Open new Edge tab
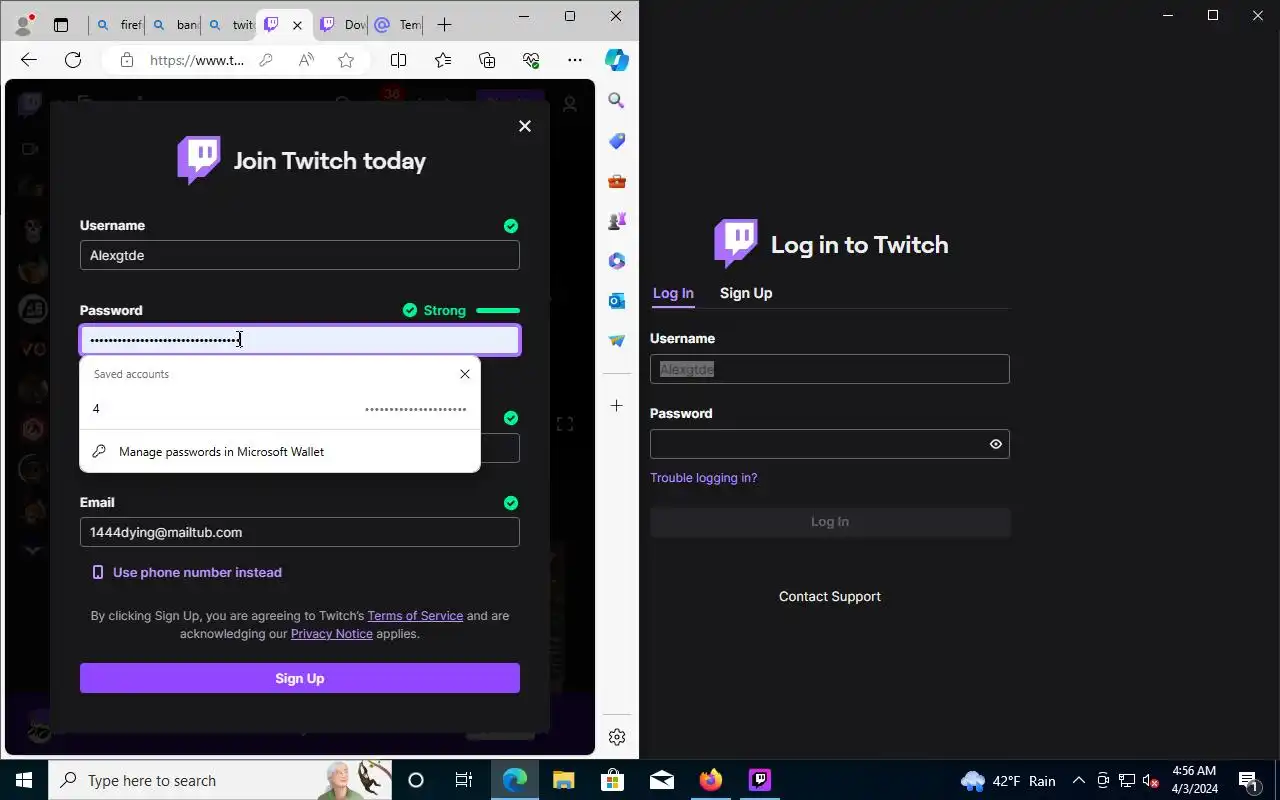 [445, 25]
